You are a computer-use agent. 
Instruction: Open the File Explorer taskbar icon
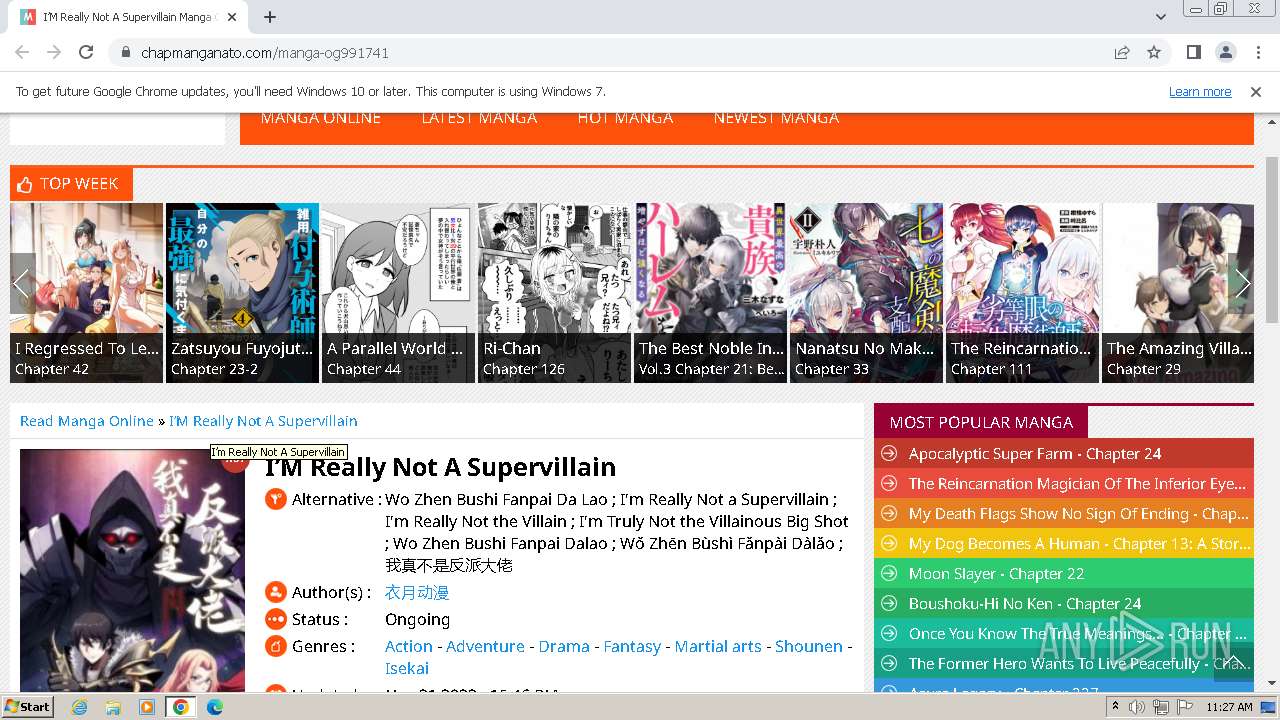(113, 707)
